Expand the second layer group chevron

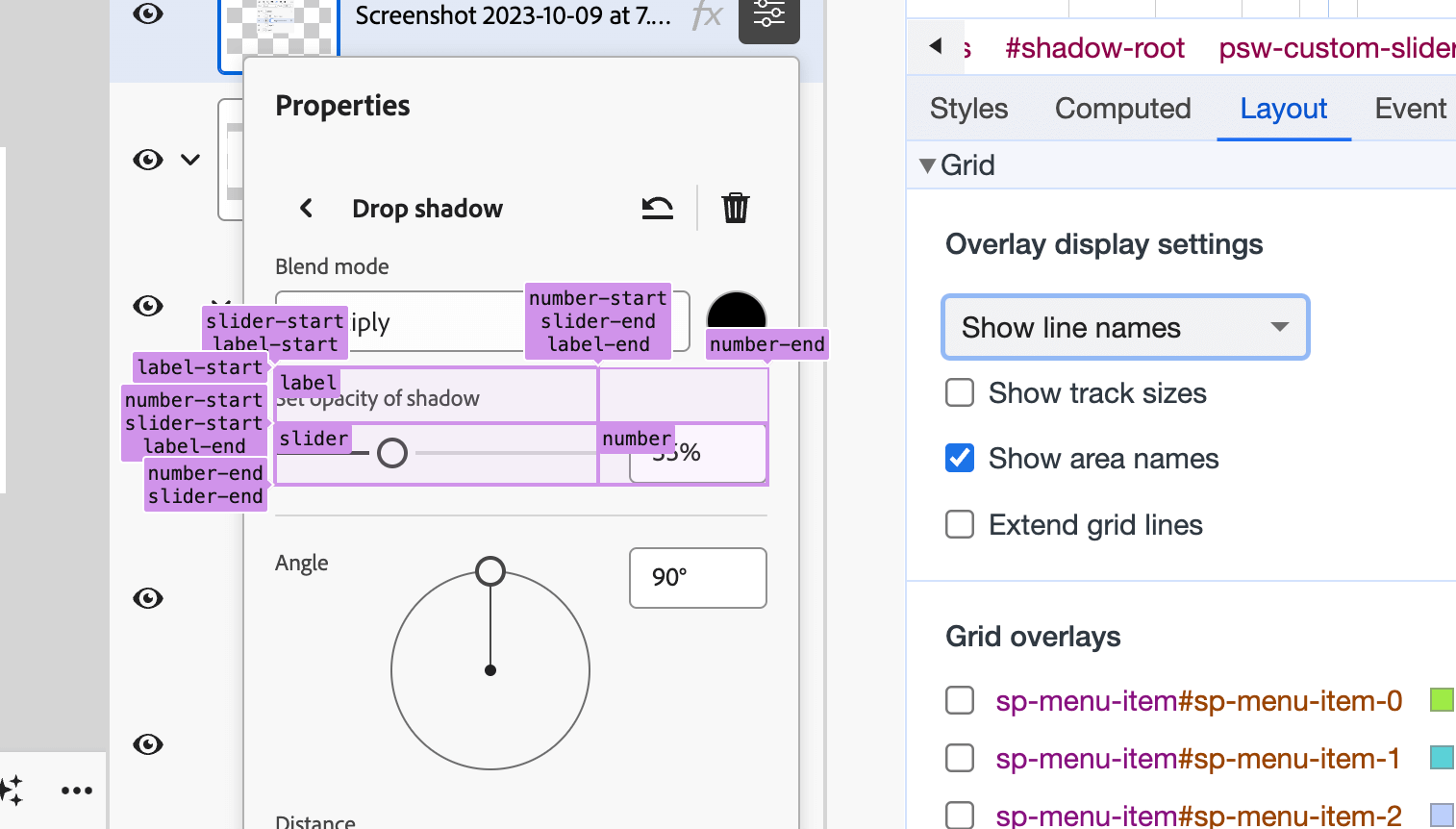(x=190, y=160)
